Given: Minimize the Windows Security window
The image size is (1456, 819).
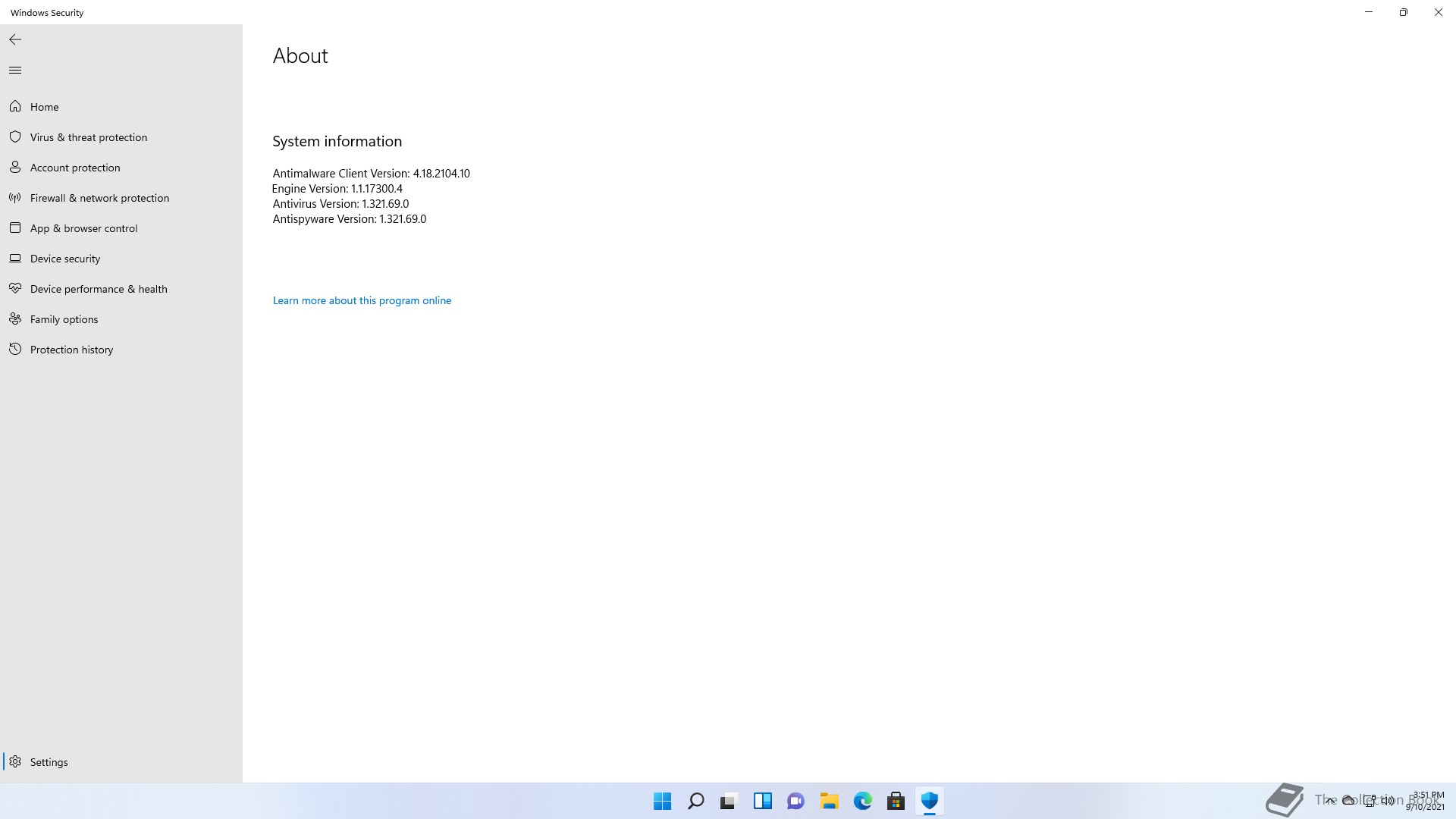Looking at the screenshot, I should 1369,12.
